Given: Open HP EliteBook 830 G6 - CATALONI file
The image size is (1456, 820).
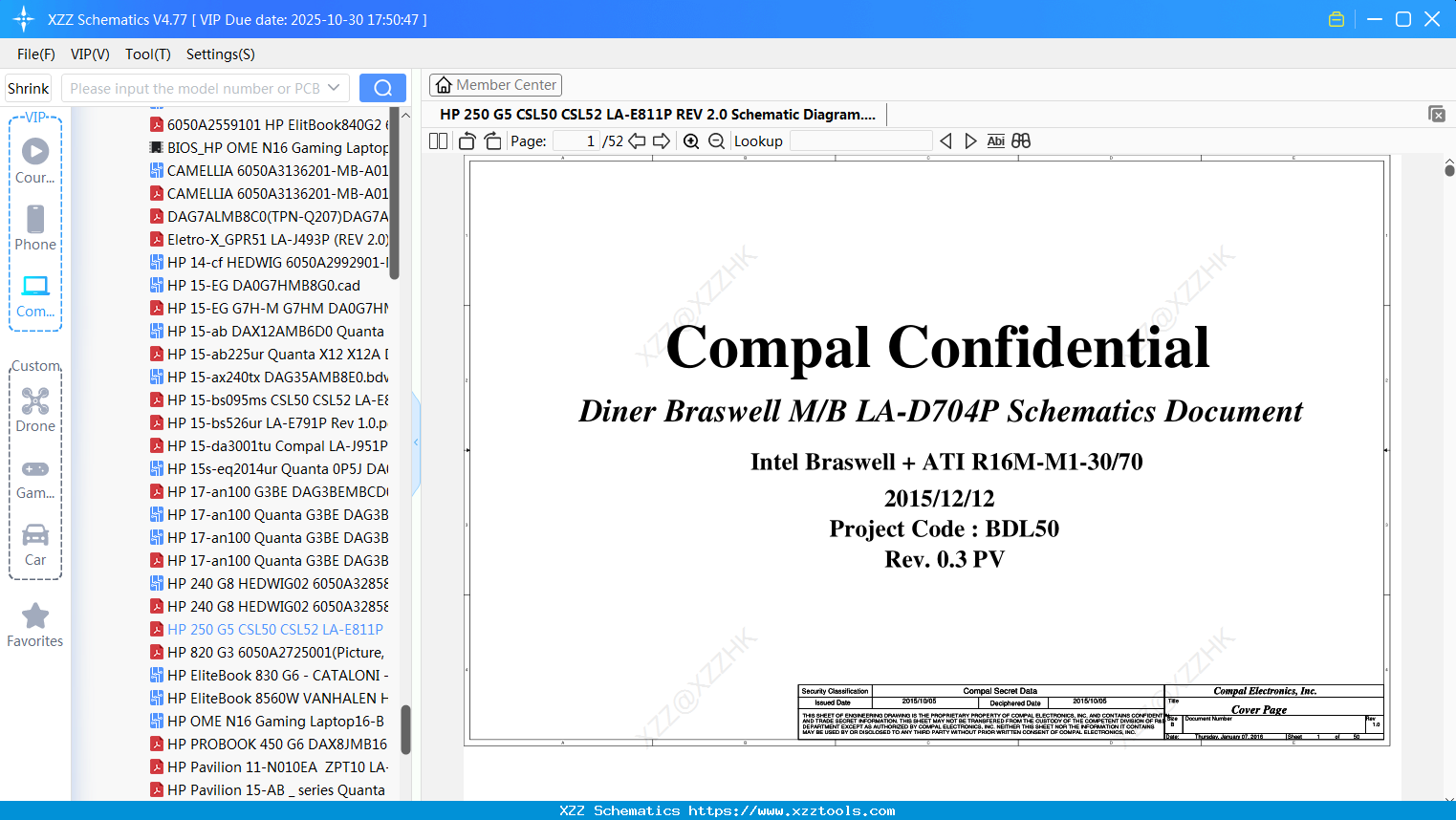Looking at the screenshot, I should tap(269, 675).
